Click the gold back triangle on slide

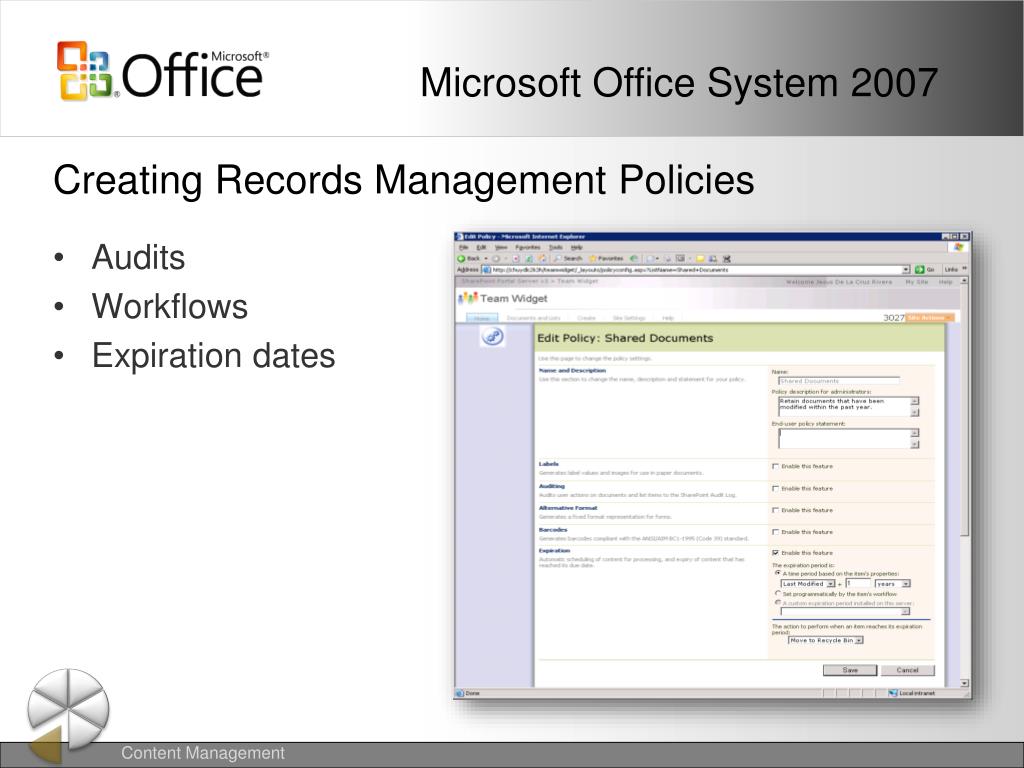47,744
